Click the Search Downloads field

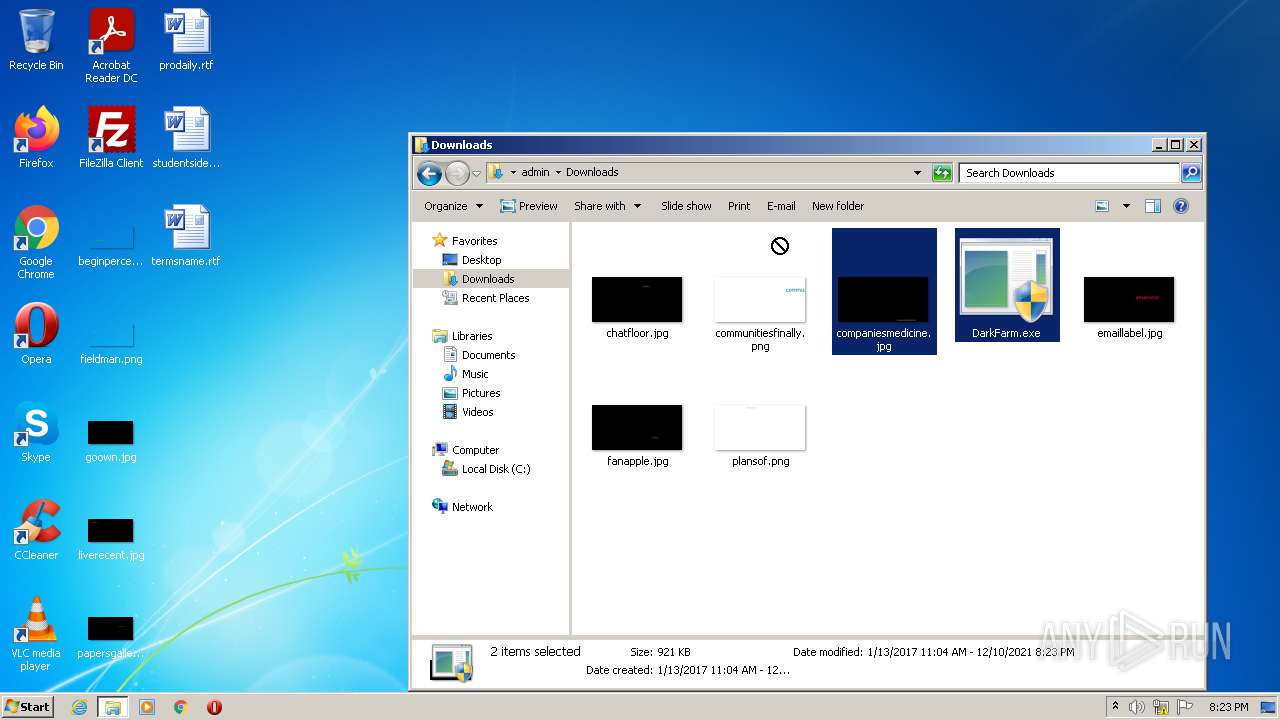click(1069, 173)
